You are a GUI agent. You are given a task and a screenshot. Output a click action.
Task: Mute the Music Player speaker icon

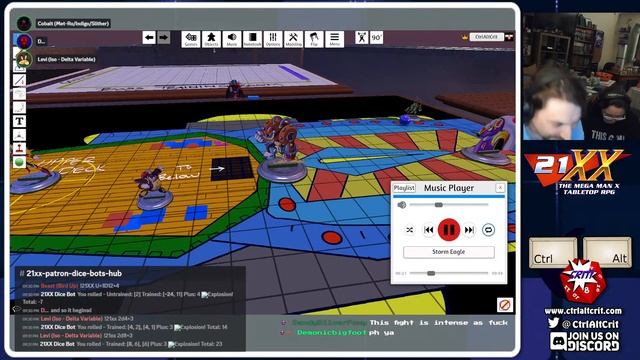point(402,204)
